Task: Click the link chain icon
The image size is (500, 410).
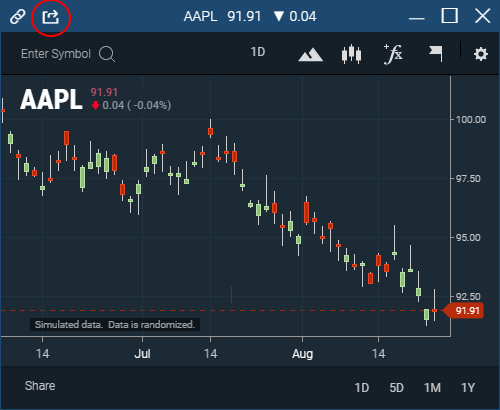Action: [x=18, y=16]
